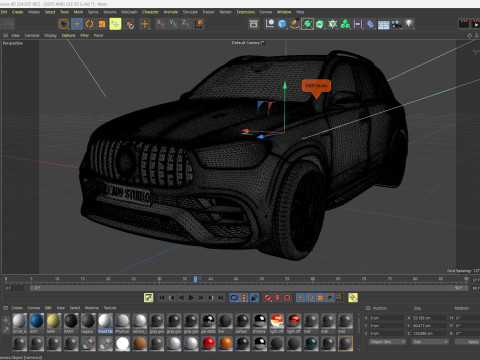Select the yellow material swatch
Screen dimensions: 480x360
click(x=53, y=321)
